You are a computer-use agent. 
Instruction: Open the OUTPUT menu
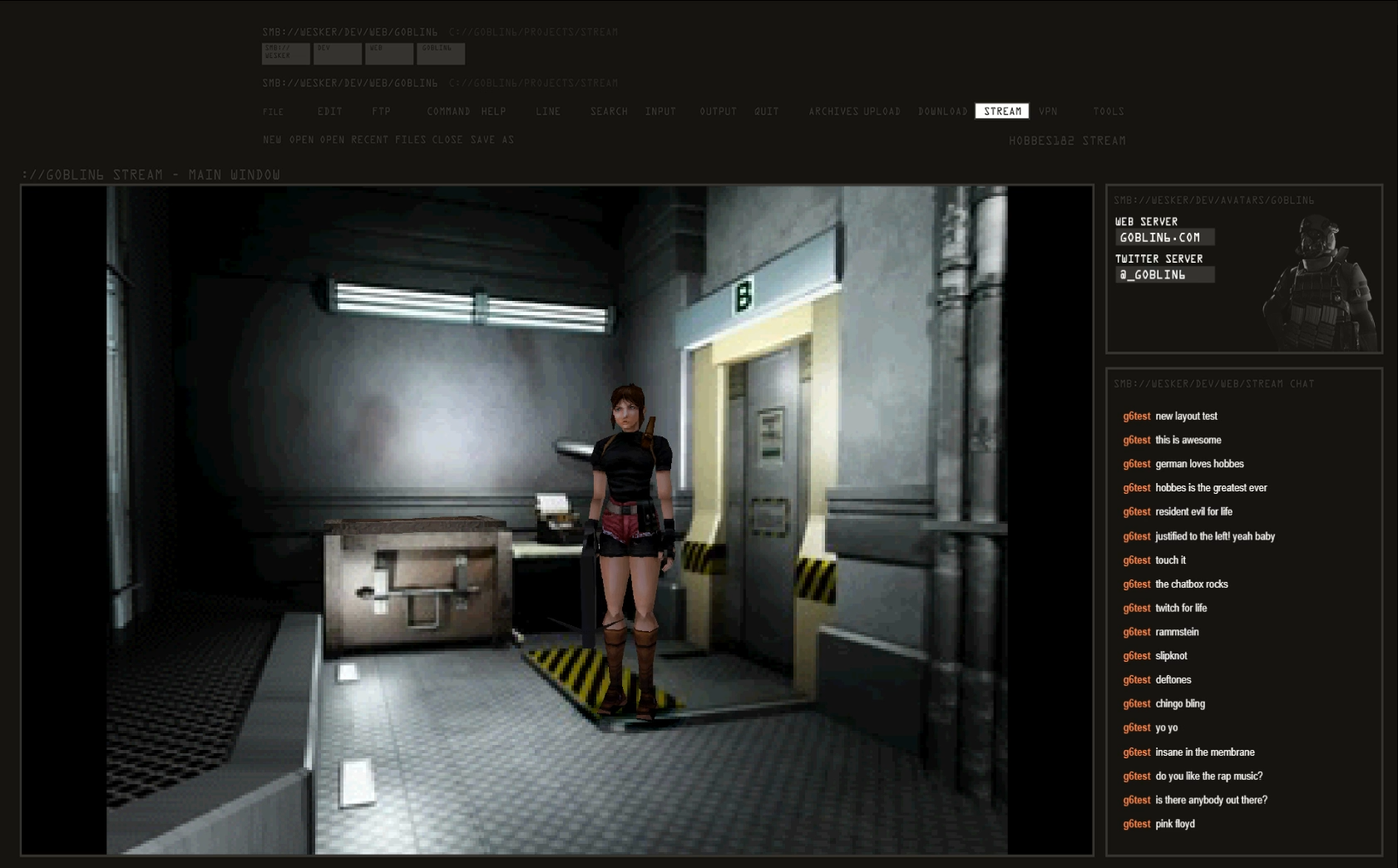pyautogui.click(x=718, y=111)
